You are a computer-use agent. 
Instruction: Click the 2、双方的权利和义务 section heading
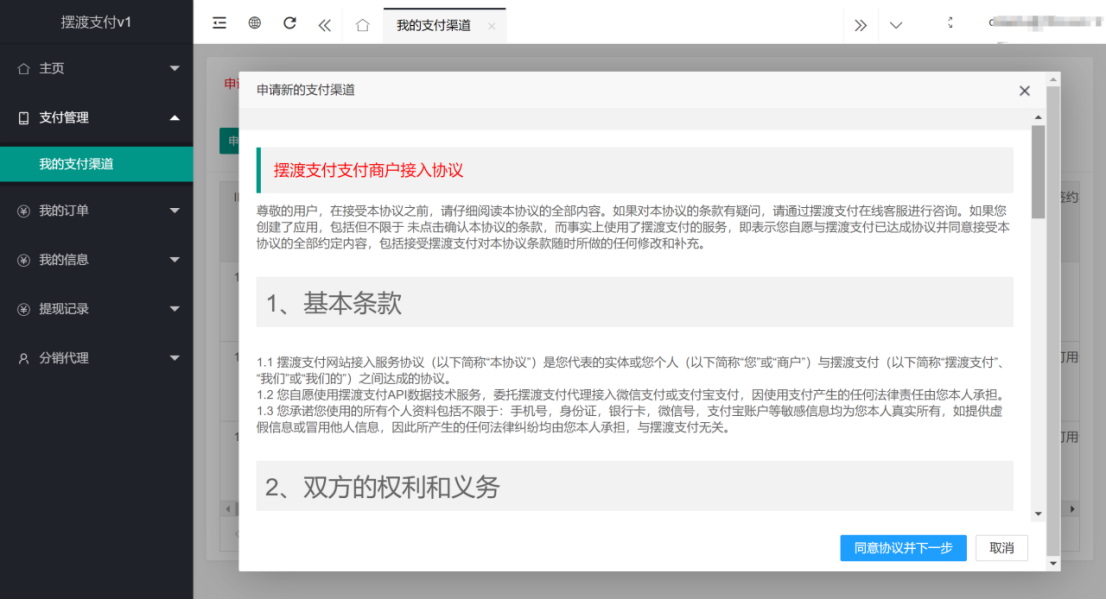(382, 487)
